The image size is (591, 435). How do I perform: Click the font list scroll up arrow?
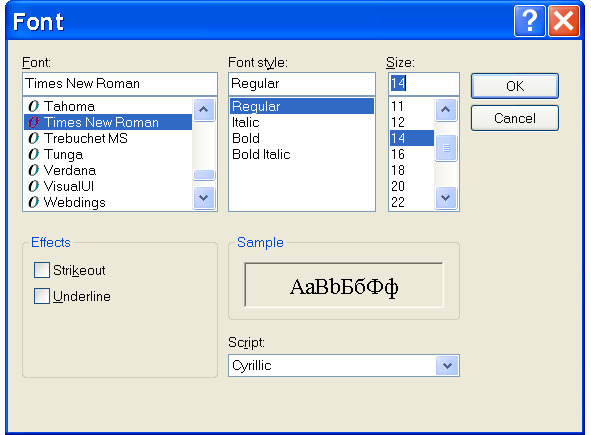[x=204, y=110]
